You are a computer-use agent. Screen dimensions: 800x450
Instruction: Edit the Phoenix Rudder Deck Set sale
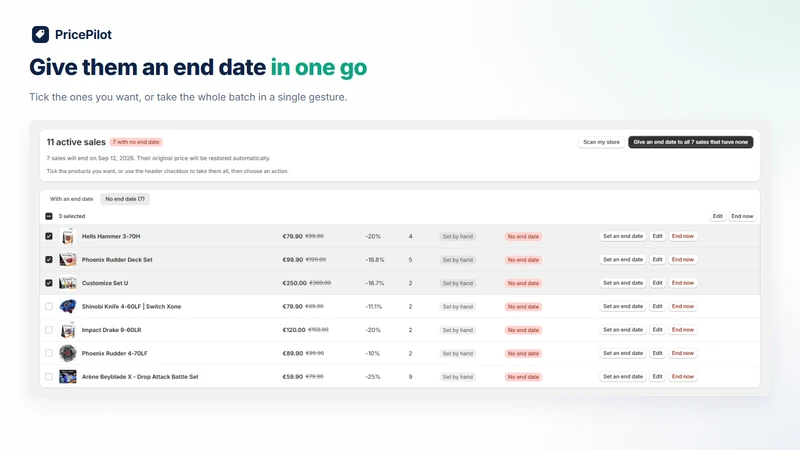click(657, 260)
